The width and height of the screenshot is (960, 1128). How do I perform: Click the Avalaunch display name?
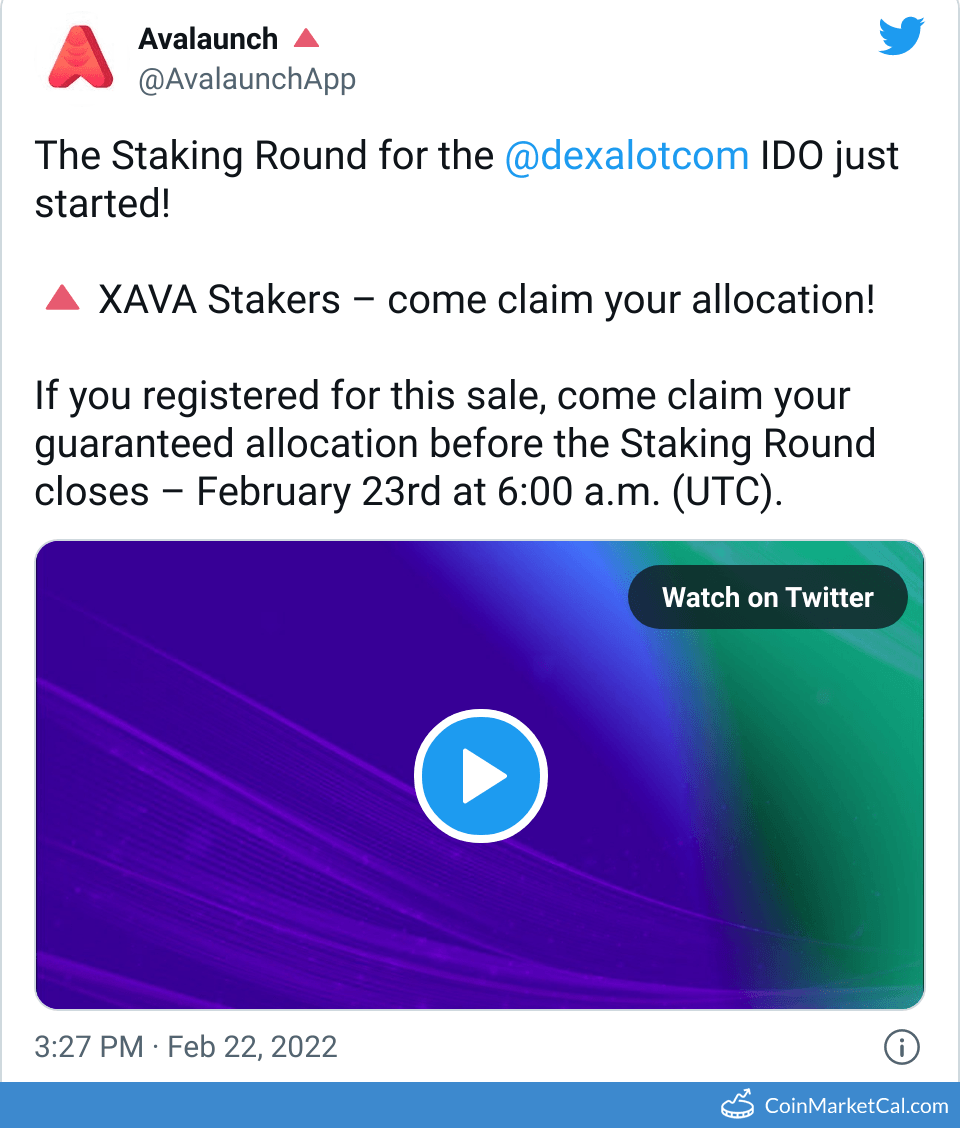pos(208,39)
